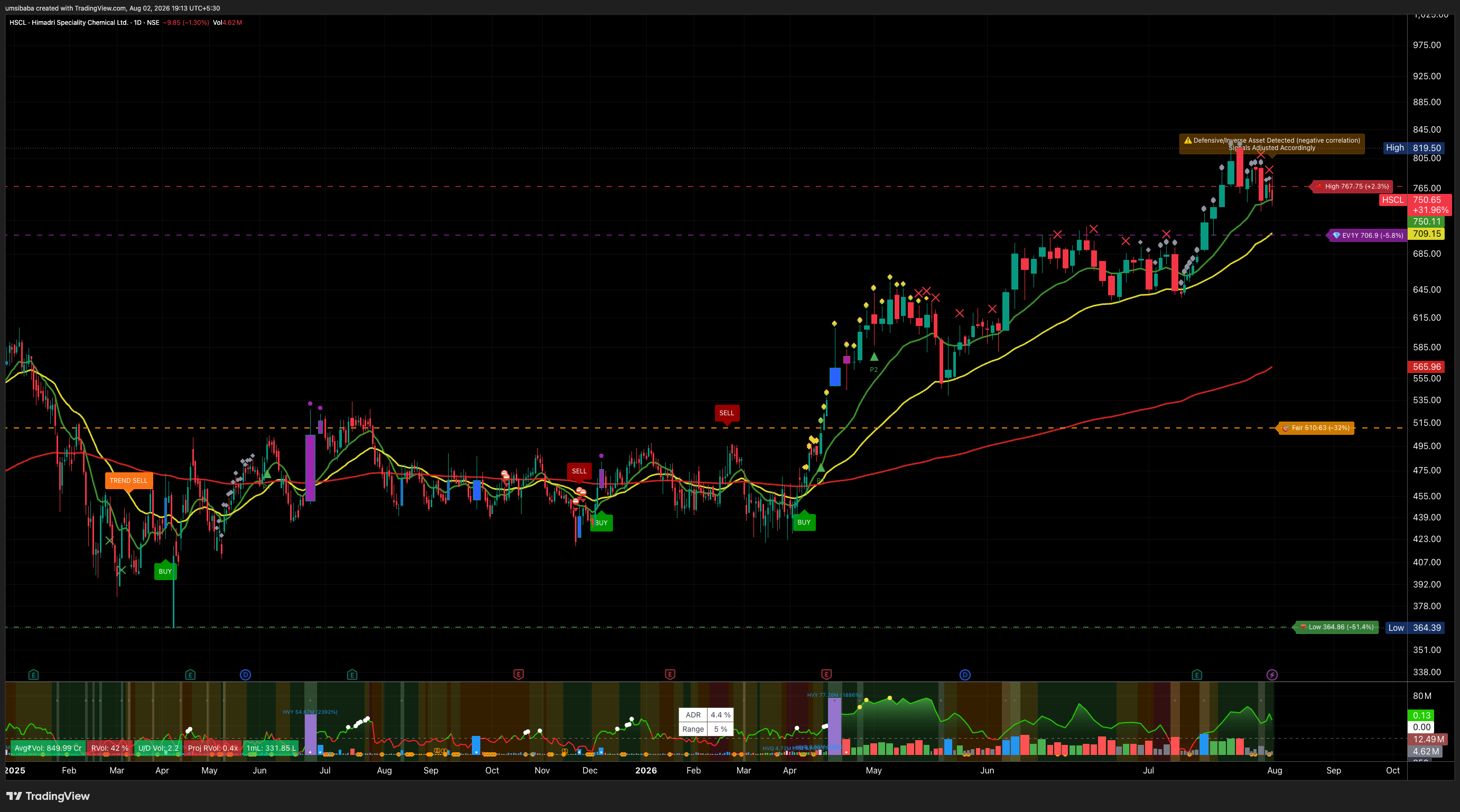This screenshot has height=812, width=1460.
Task: Click the green P2 triangle marker near May 2026
Action: [874, 357]
